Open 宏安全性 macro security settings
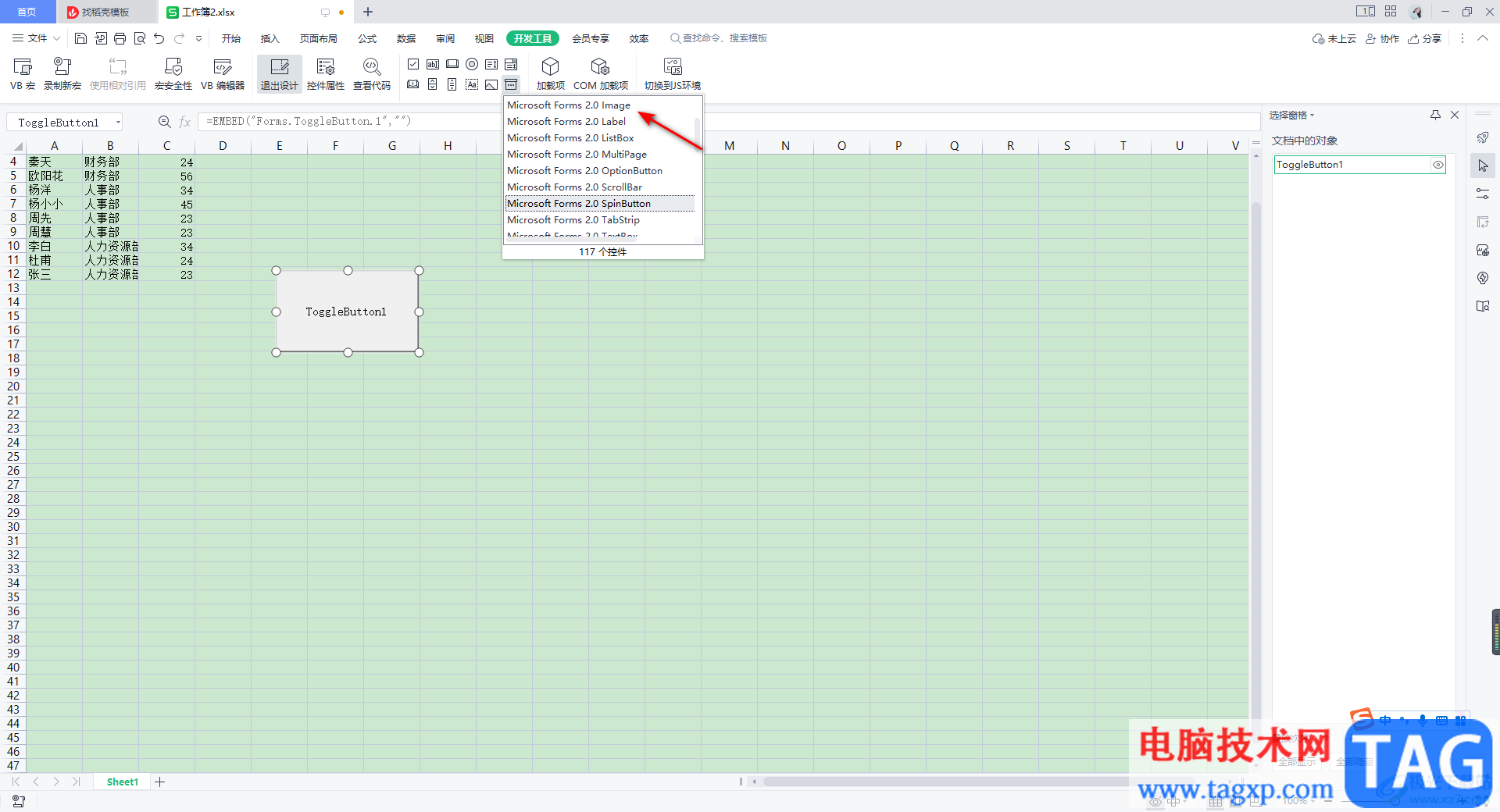Screen dimensions: 1500x812 pyautogui.click(x=173, y=74)
